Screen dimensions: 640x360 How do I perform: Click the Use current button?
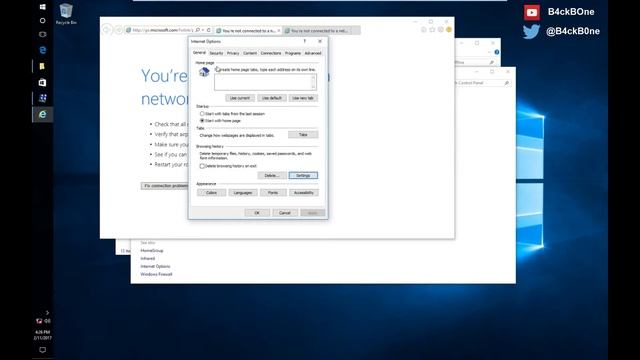(240, 98)
